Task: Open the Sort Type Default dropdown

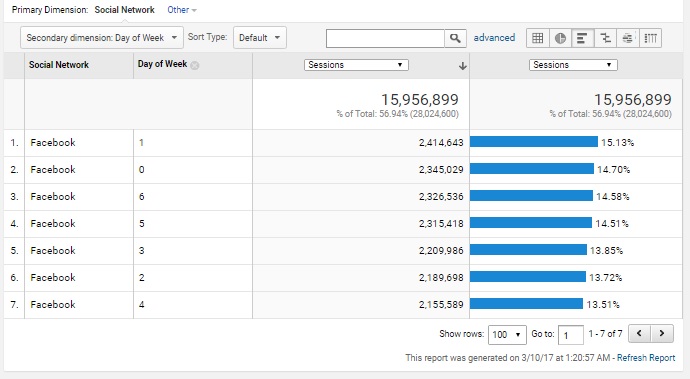Action: point(260,38)
